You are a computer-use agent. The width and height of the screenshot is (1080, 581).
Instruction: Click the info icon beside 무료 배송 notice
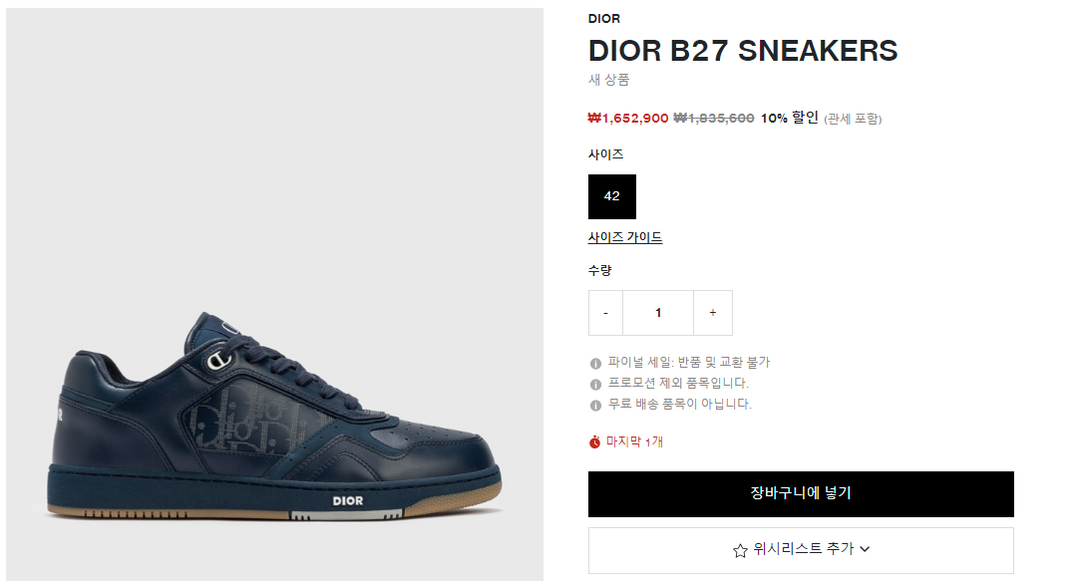[x=595, y=405]
